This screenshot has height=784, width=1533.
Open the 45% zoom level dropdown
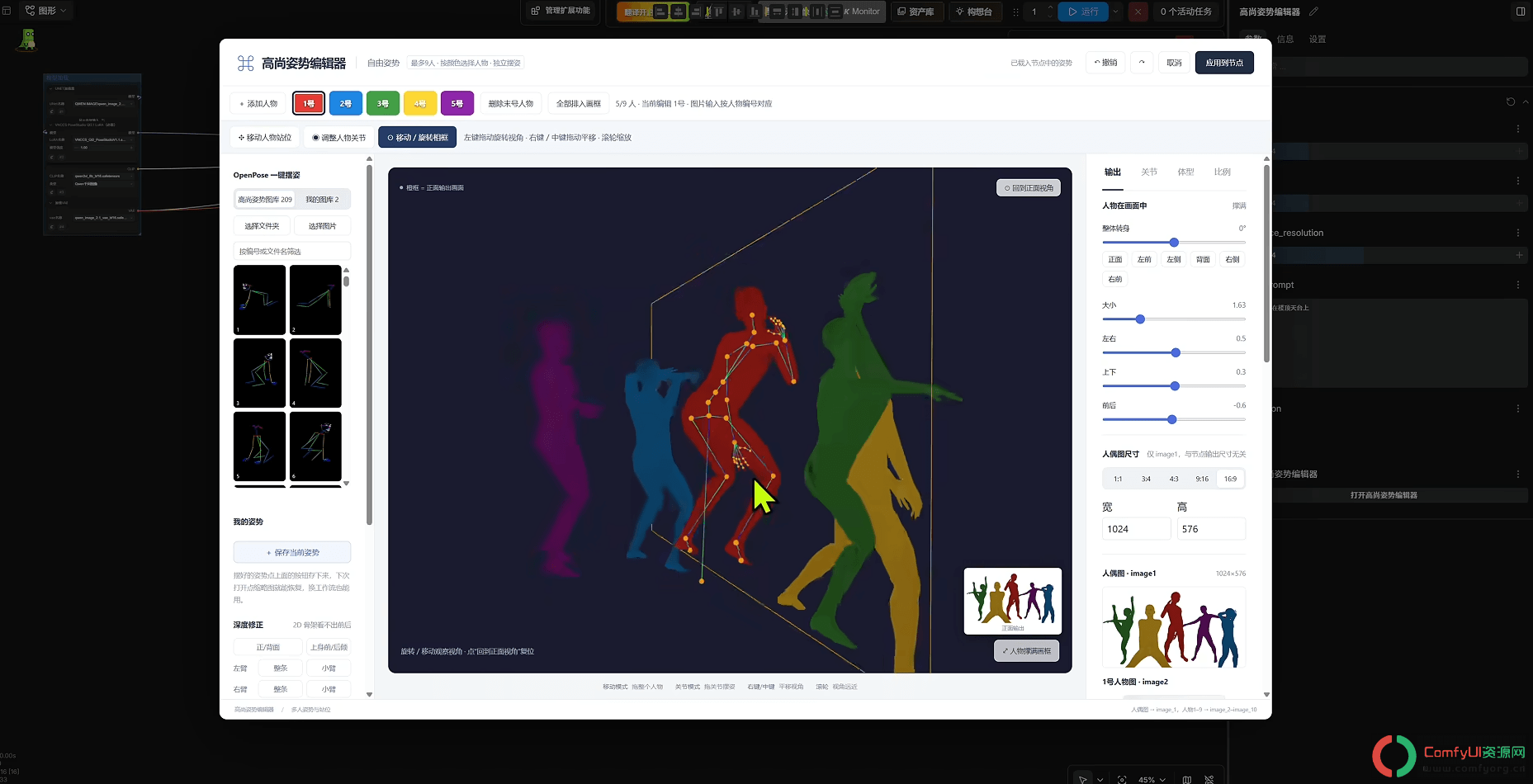tap(1152, 779)
